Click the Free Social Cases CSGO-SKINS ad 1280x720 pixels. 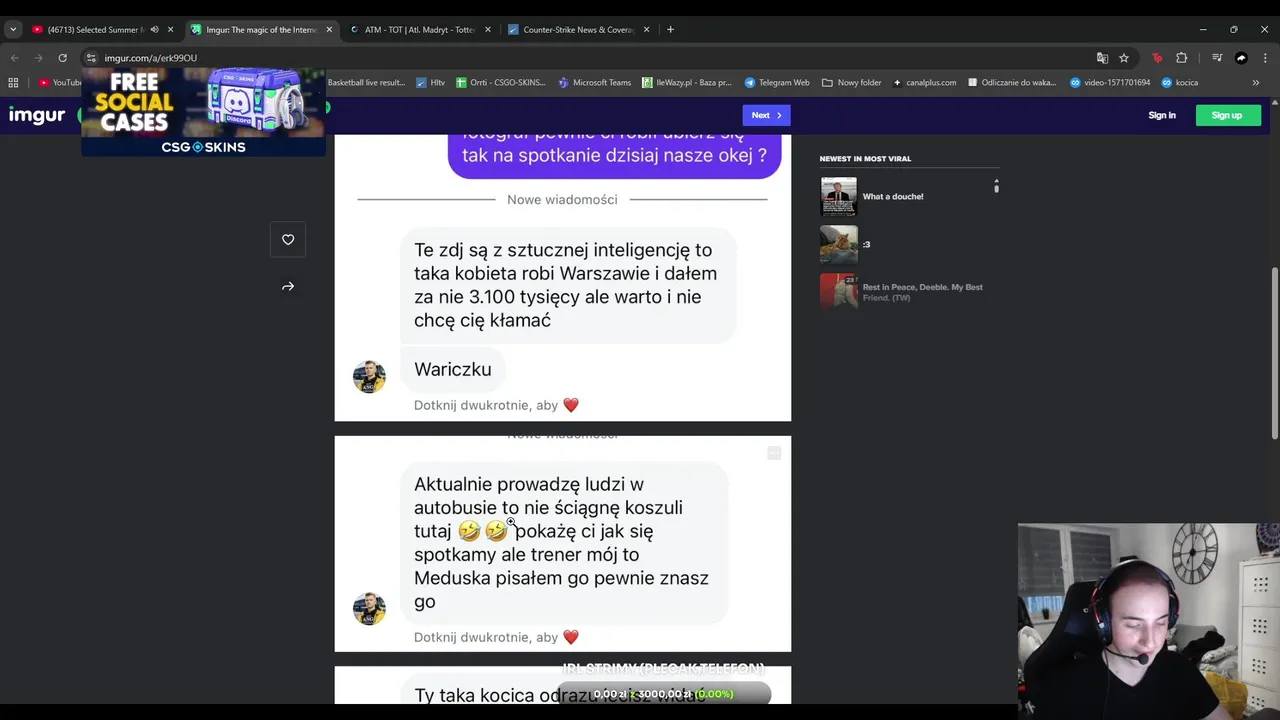coord(203,113)
